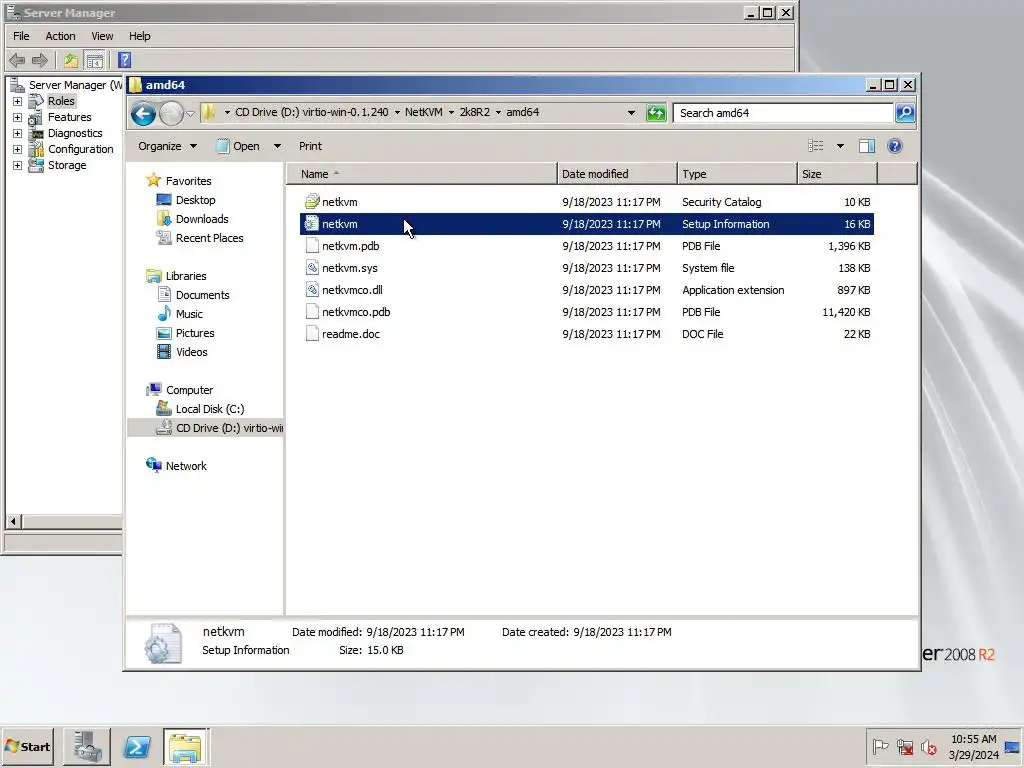
Task: Click Server Manager show/hide console tree icon
Action: (x=95, y=61)
